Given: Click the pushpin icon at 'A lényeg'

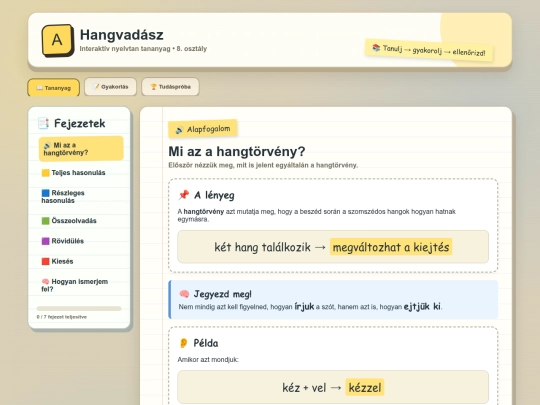Looking at the screenshot, I should pyautogui.click(x=184, y=195).
